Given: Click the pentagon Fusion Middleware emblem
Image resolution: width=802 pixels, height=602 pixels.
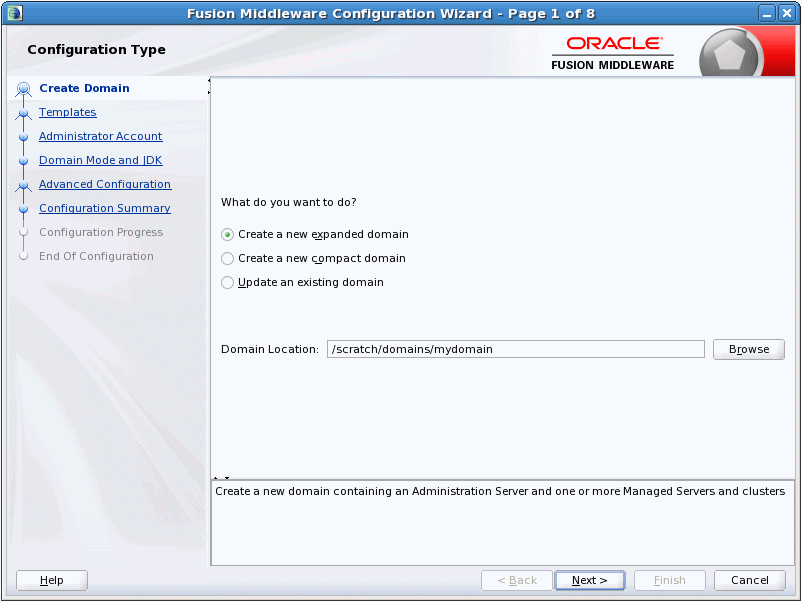Looking at the screenshot, I should (729, 55).
